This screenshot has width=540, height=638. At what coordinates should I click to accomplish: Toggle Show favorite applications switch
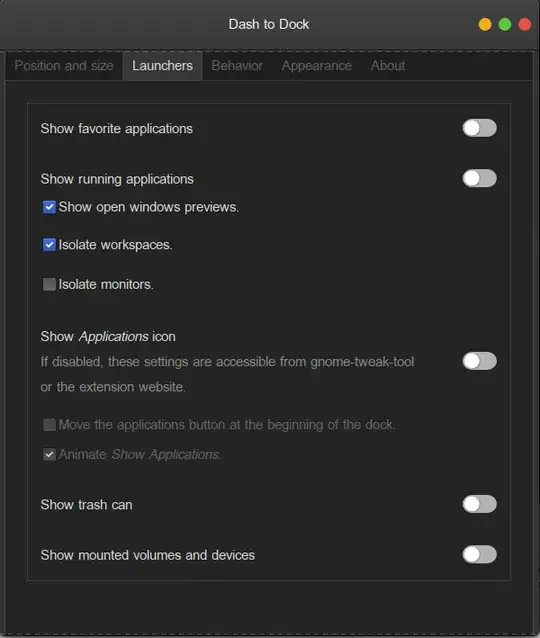pos(479,128)
